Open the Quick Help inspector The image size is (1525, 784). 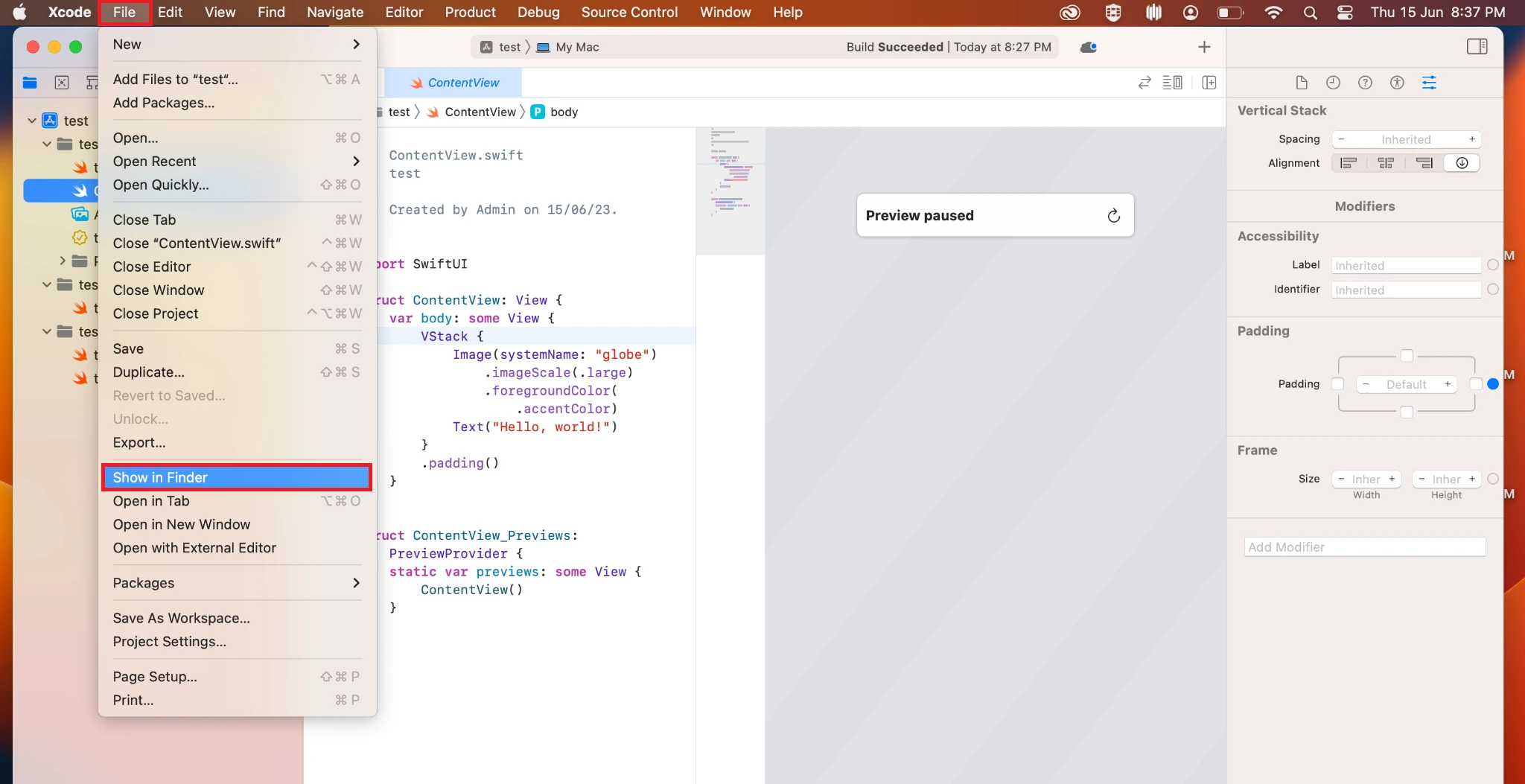click(1365, 83)
